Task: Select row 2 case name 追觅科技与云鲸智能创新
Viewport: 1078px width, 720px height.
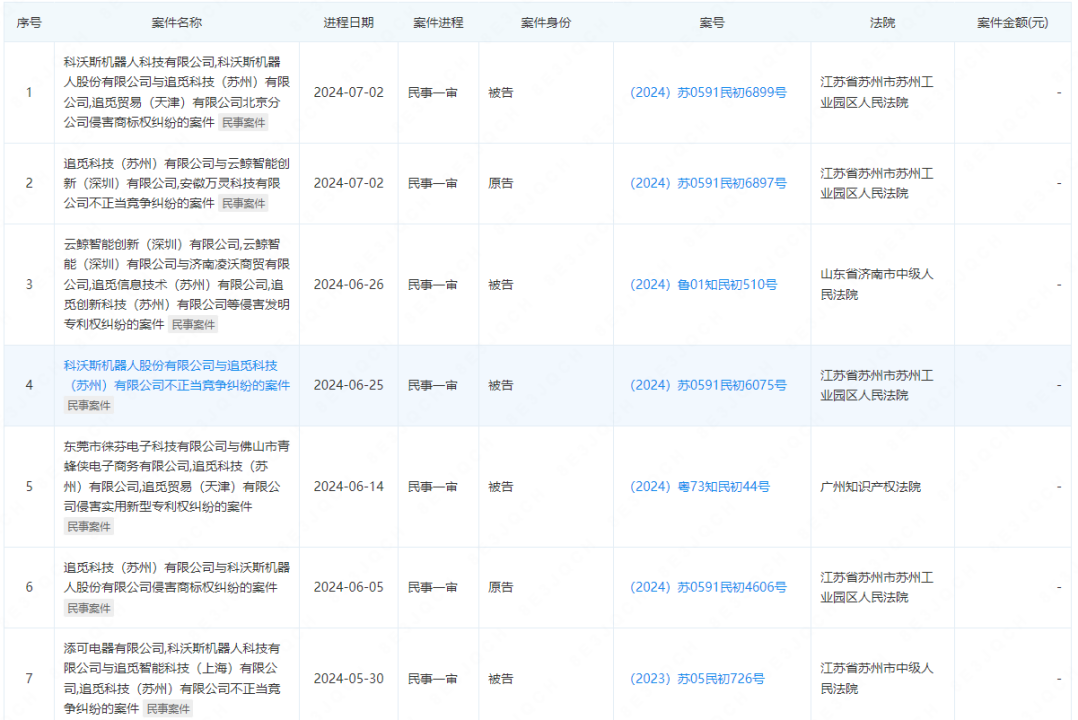Action: pyautogui.click(x=177, y=184)
